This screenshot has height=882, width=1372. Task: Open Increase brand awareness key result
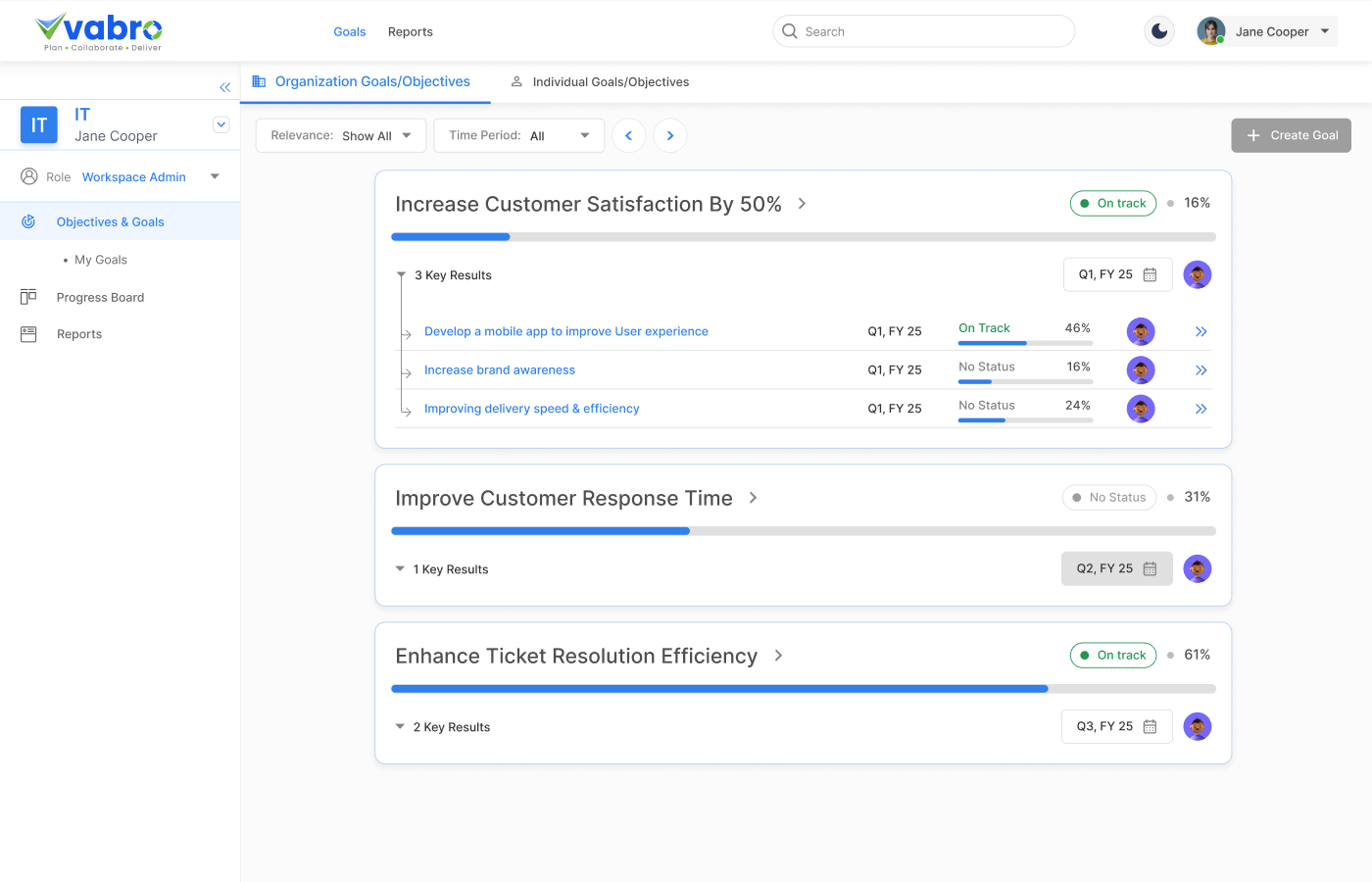click(500, 369)
